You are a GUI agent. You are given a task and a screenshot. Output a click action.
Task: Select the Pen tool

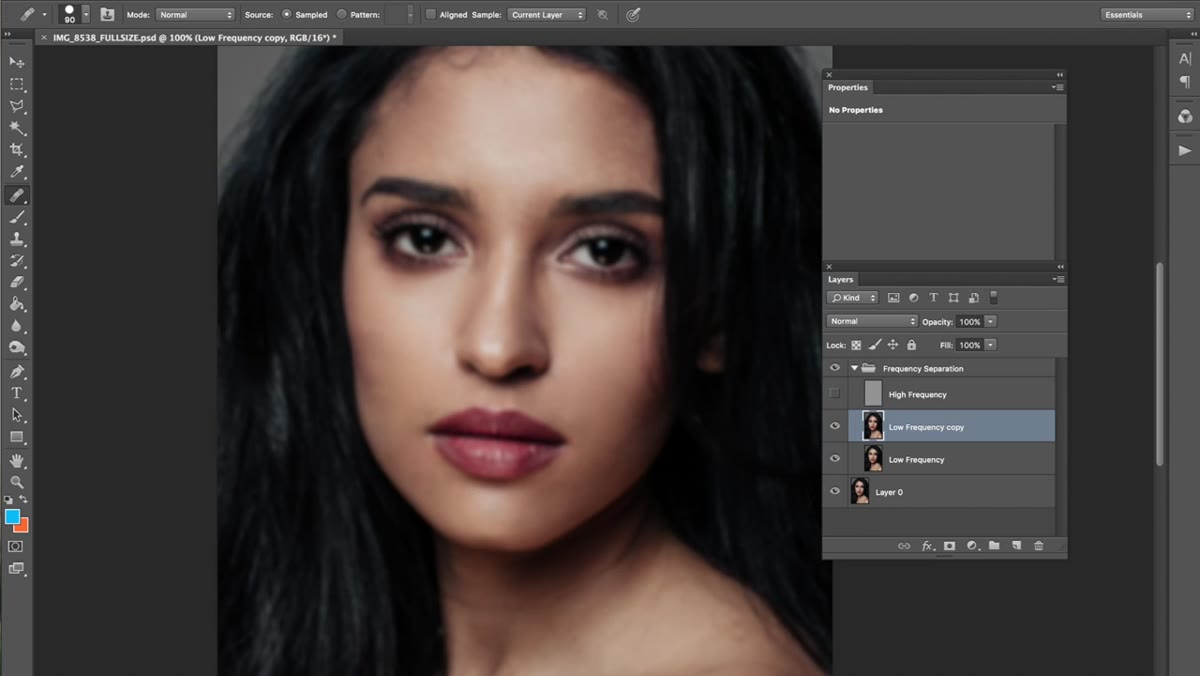(x=17, y=372)
